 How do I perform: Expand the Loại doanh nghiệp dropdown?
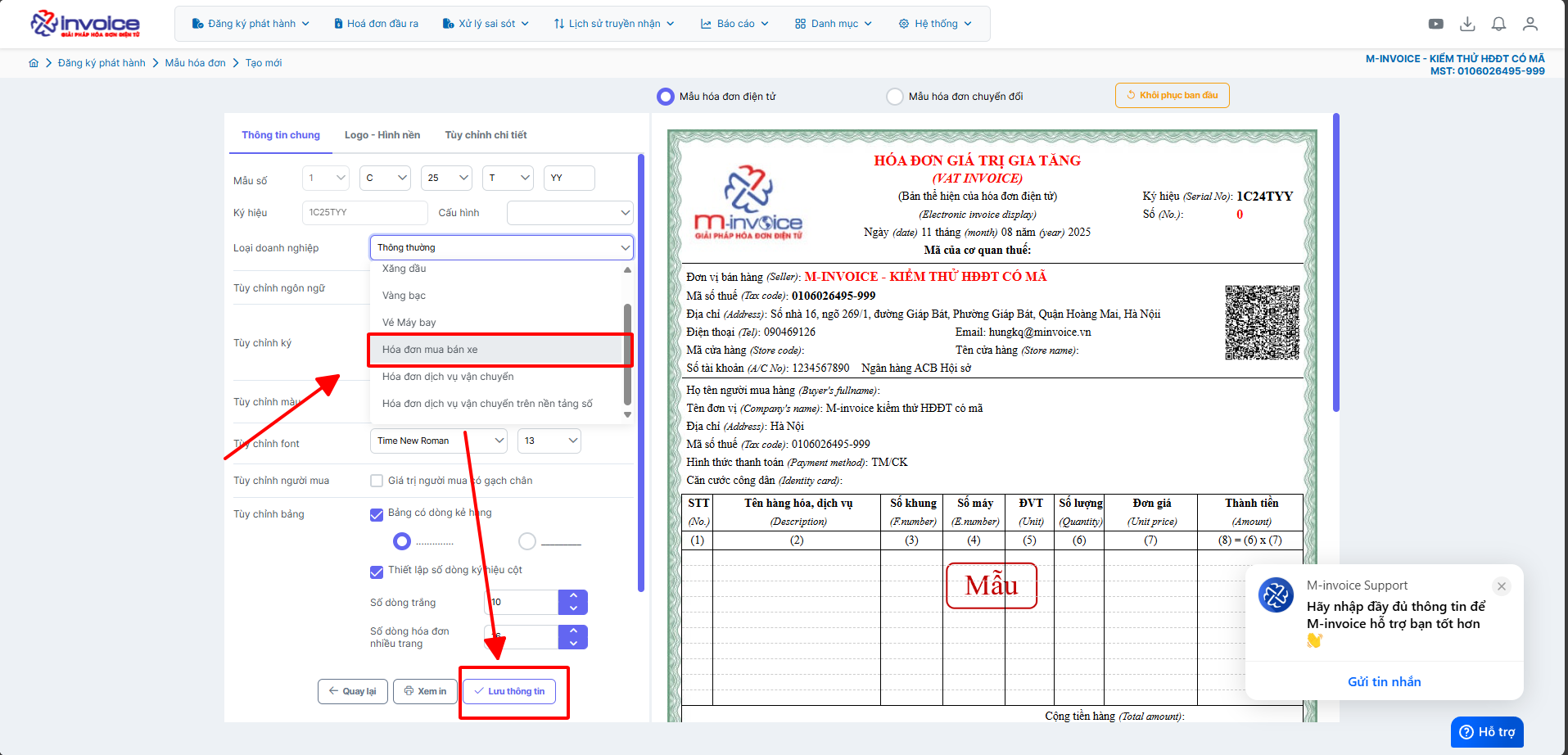click(x=501, y=247)
